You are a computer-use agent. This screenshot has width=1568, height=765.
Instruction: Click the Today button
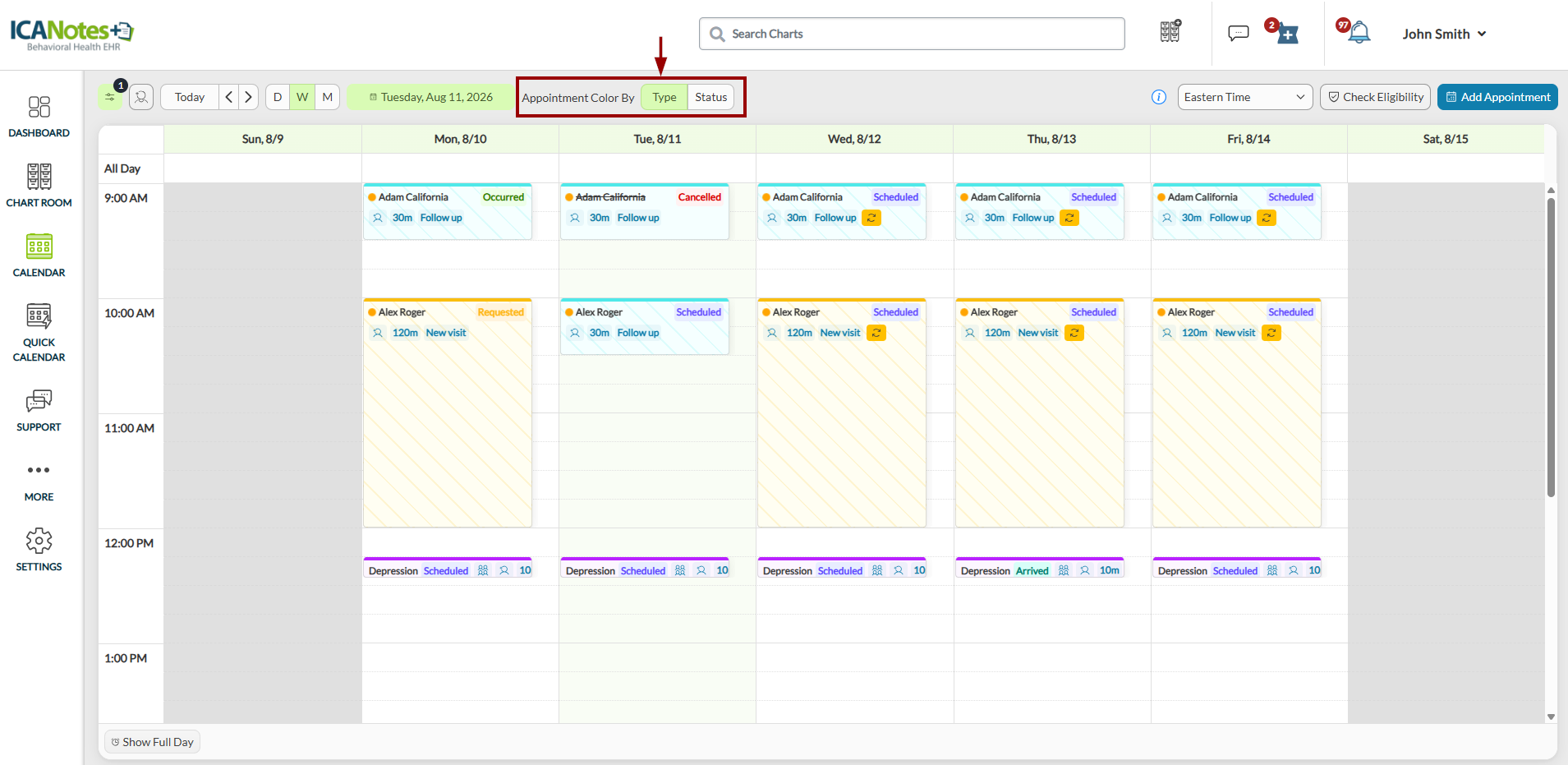[190, 97]
